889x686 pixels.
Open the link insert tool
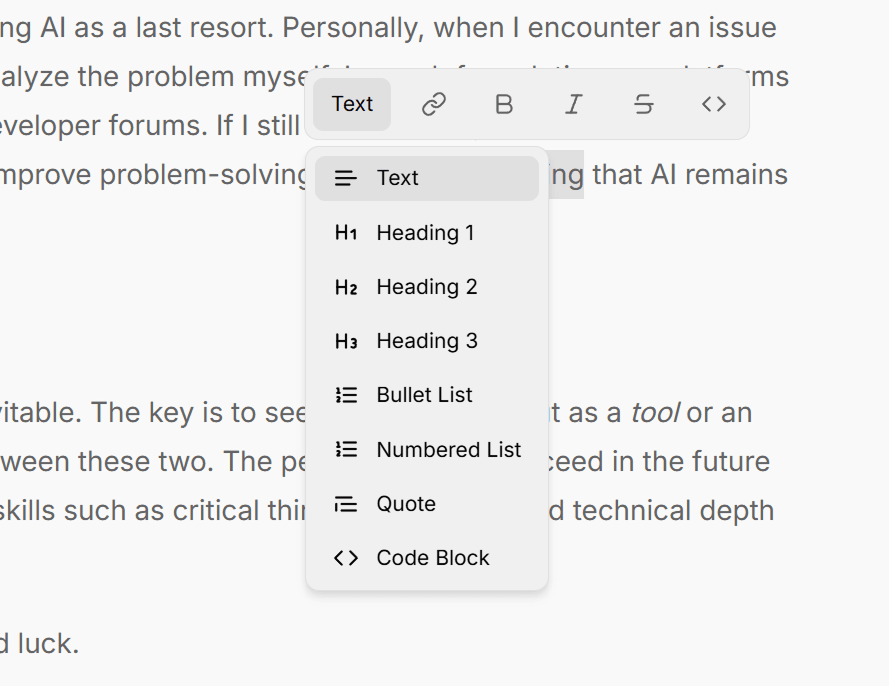434,104
